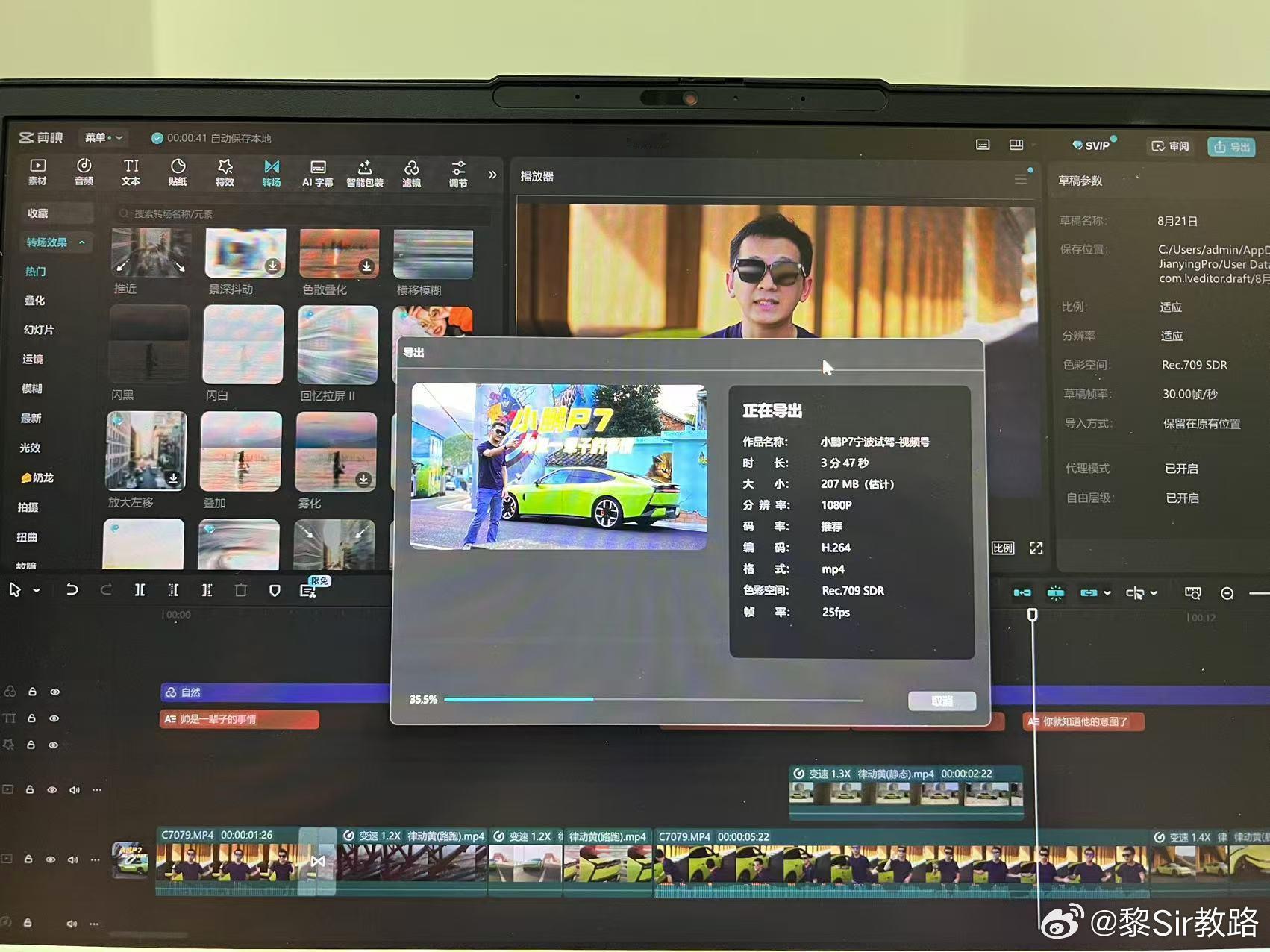
Task: Click the 比例 ratio button in player
Action: click(x=1003, y=548)
